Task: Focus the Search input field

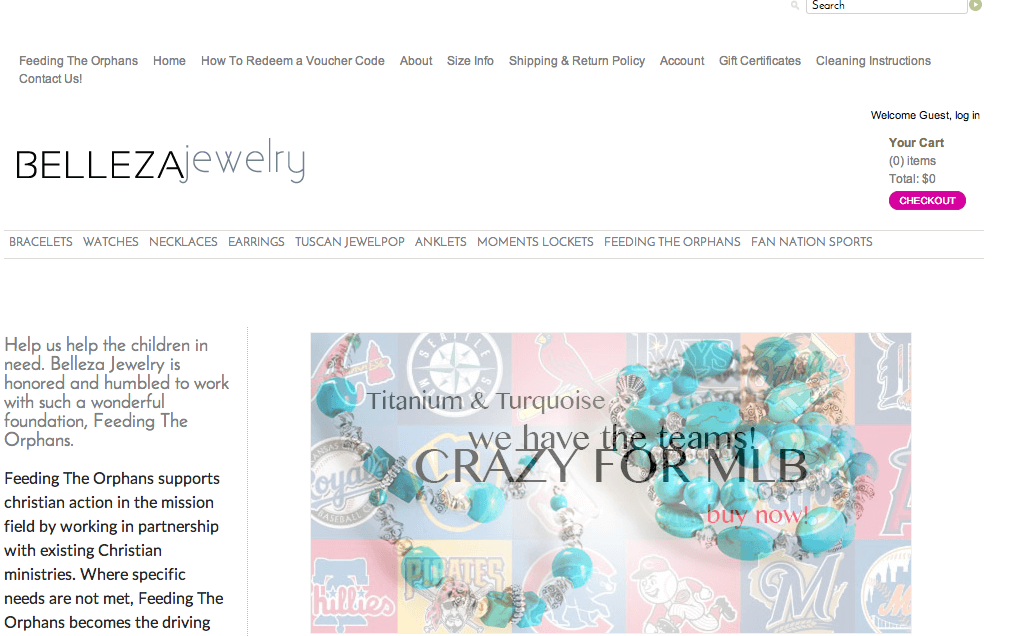Action: [x=886, y=6]
